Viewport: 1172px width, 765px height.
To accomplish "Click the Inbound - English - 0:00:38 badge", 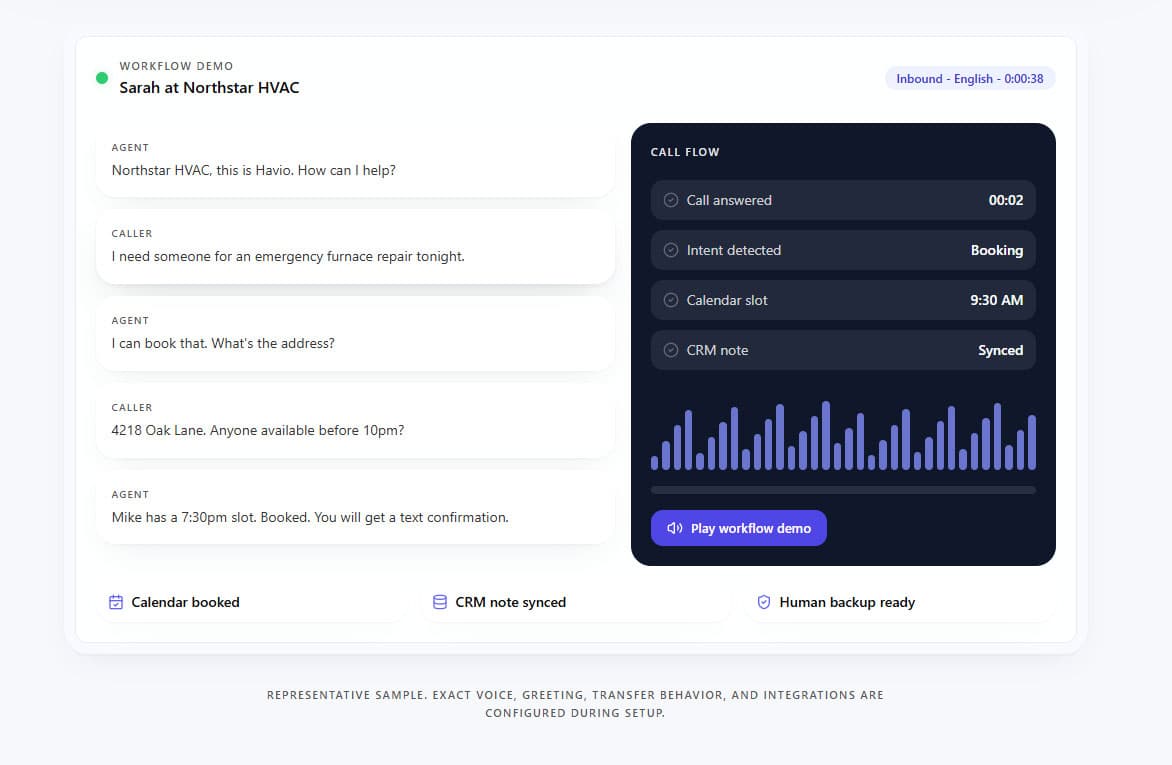I will tap(969, 79).
